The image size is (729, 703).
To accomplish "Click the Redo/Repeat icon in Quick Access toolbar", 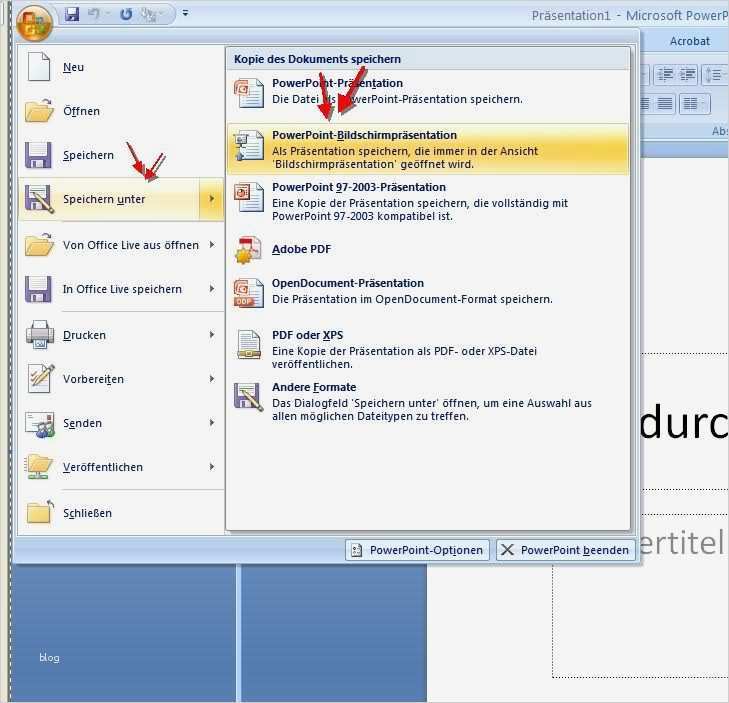I will [x=126, y=14].
